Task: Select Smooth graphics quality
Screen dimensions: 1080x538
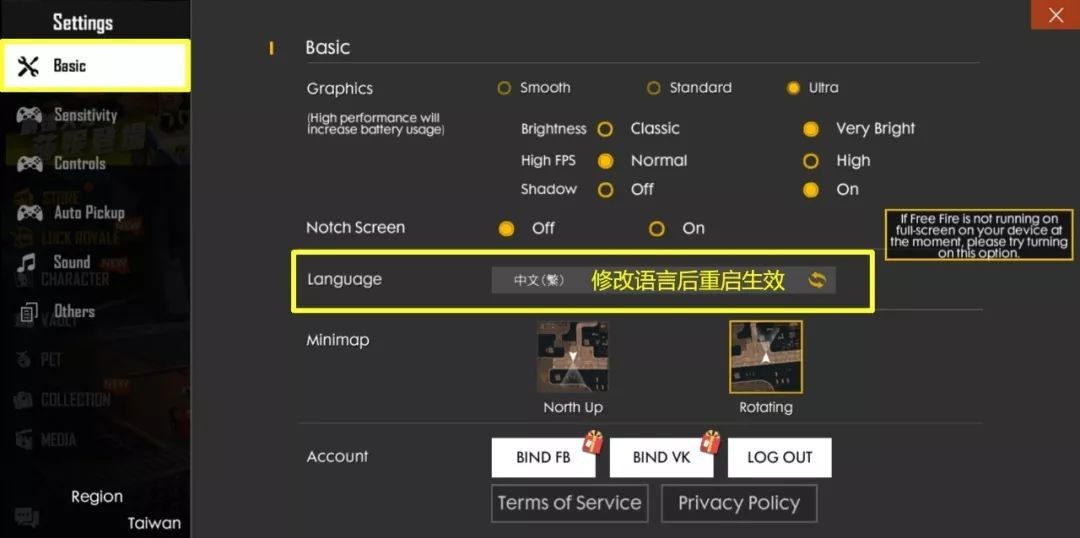Action: [504, 88]
